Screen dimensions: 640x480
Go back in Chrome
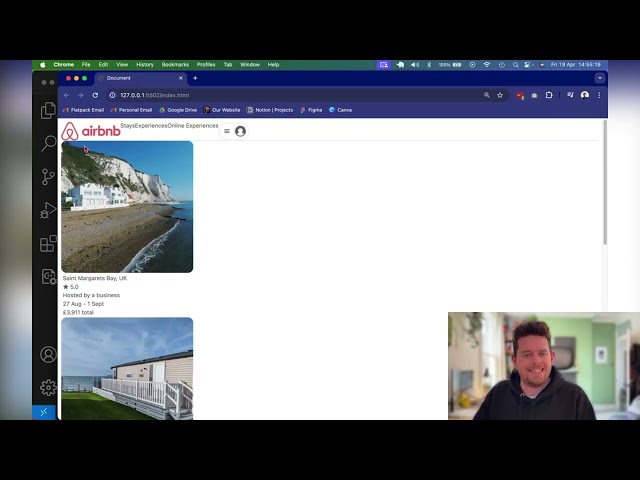67,95
